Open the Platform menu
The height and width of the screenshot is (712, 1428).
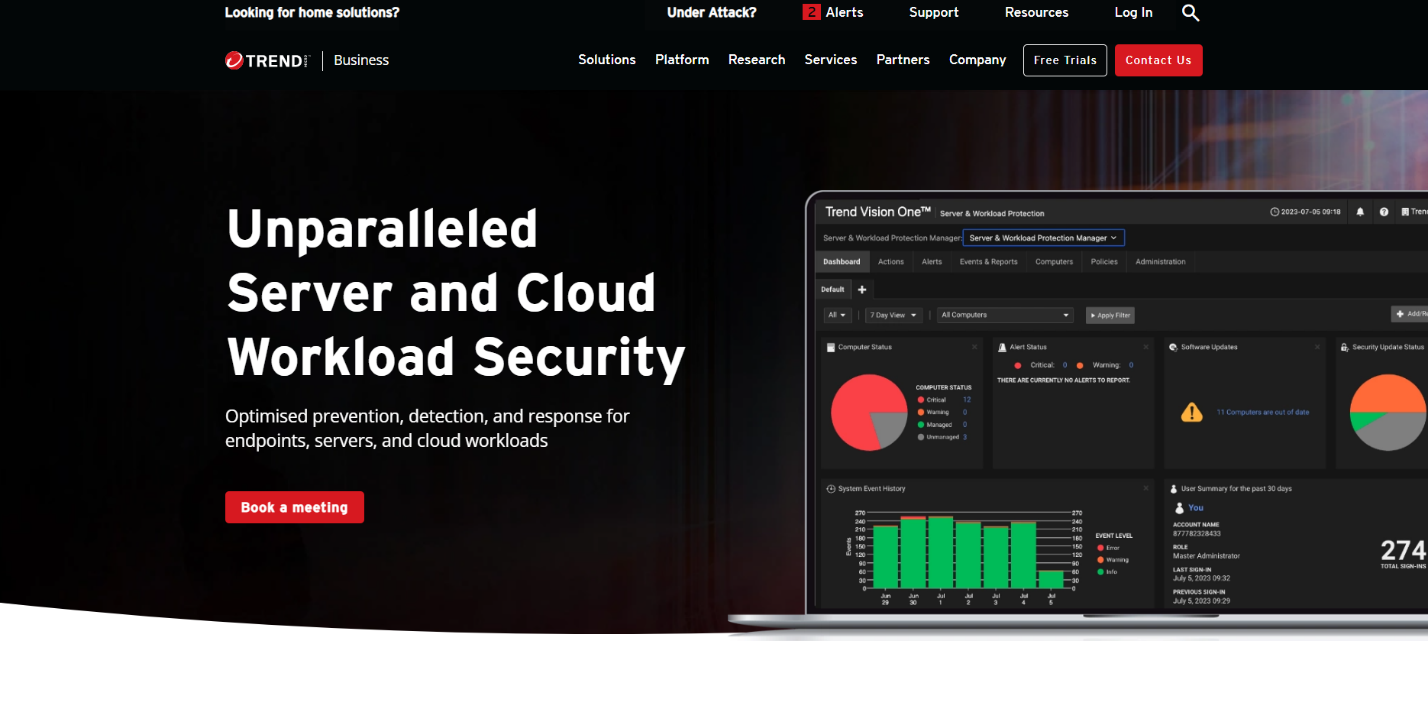[682, 60]
